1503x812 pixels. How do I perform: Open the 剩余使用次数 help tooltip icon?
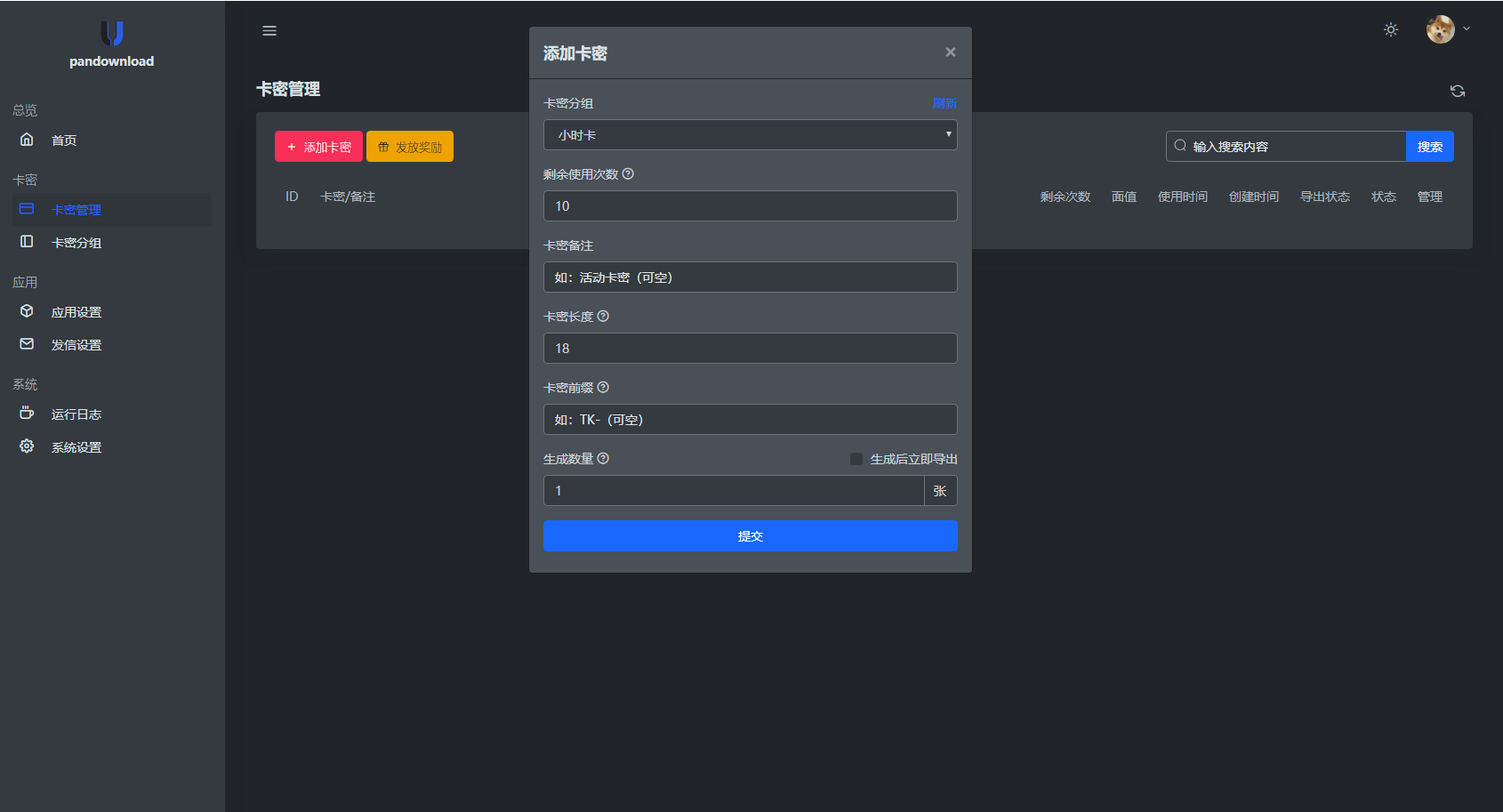point(628,173)
